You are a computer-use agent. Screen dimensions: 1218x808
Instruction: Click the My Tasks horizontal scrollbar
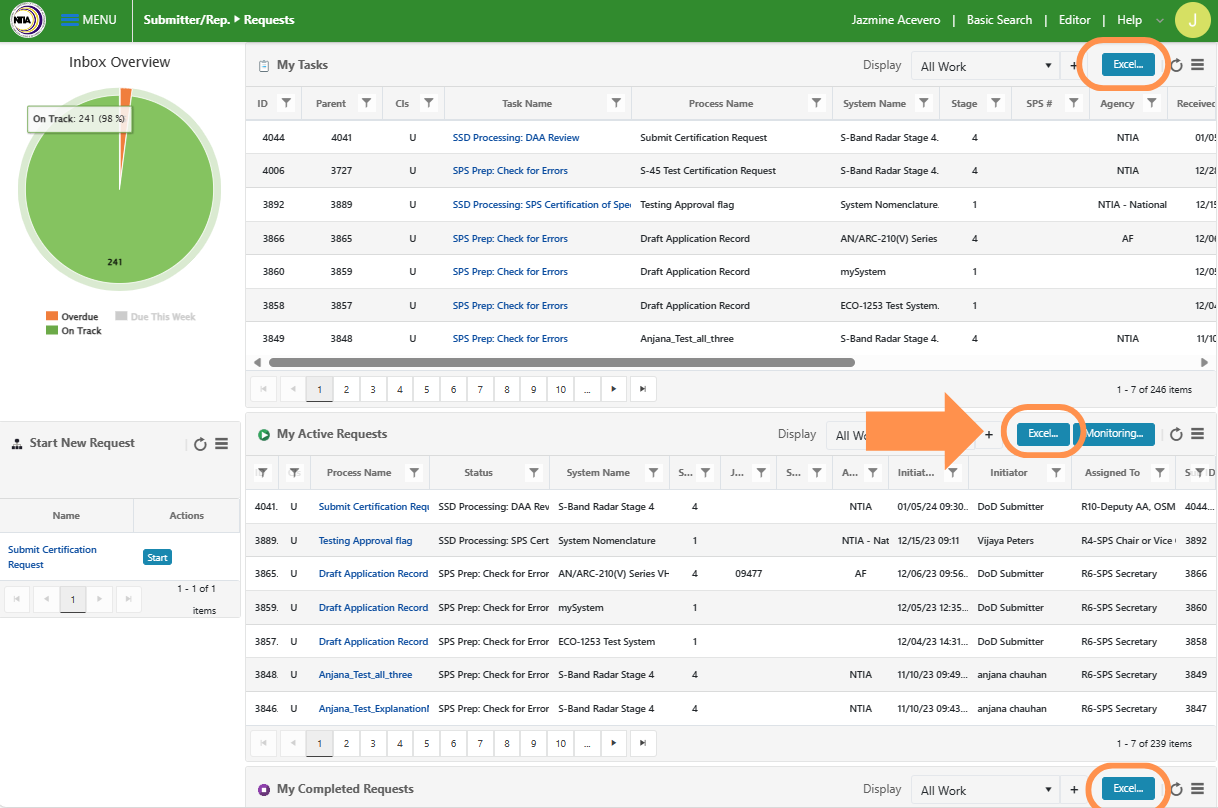tap(561, 362)
